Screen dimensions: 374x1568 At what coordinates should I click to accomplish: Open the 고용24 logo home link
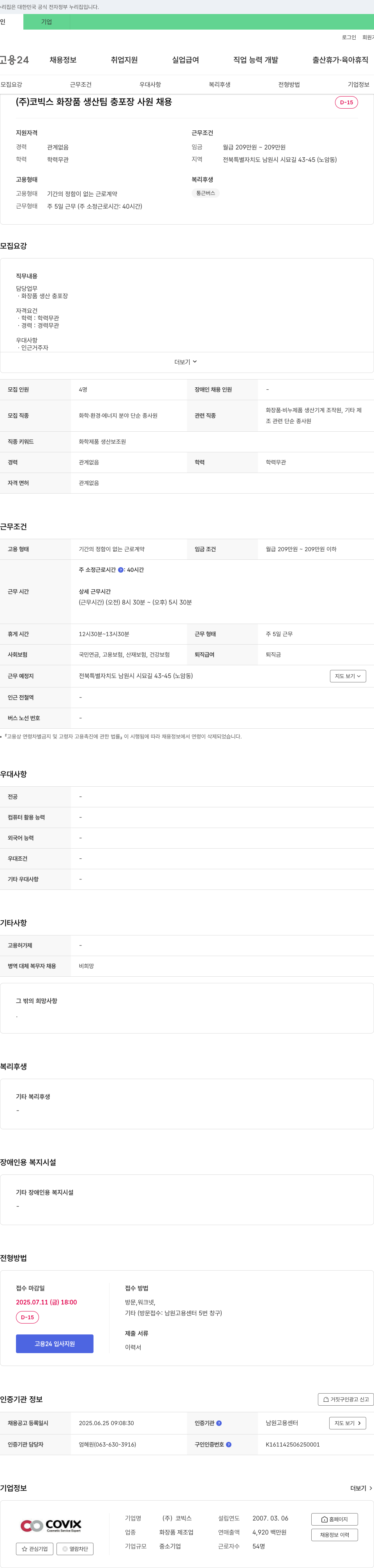15,60
